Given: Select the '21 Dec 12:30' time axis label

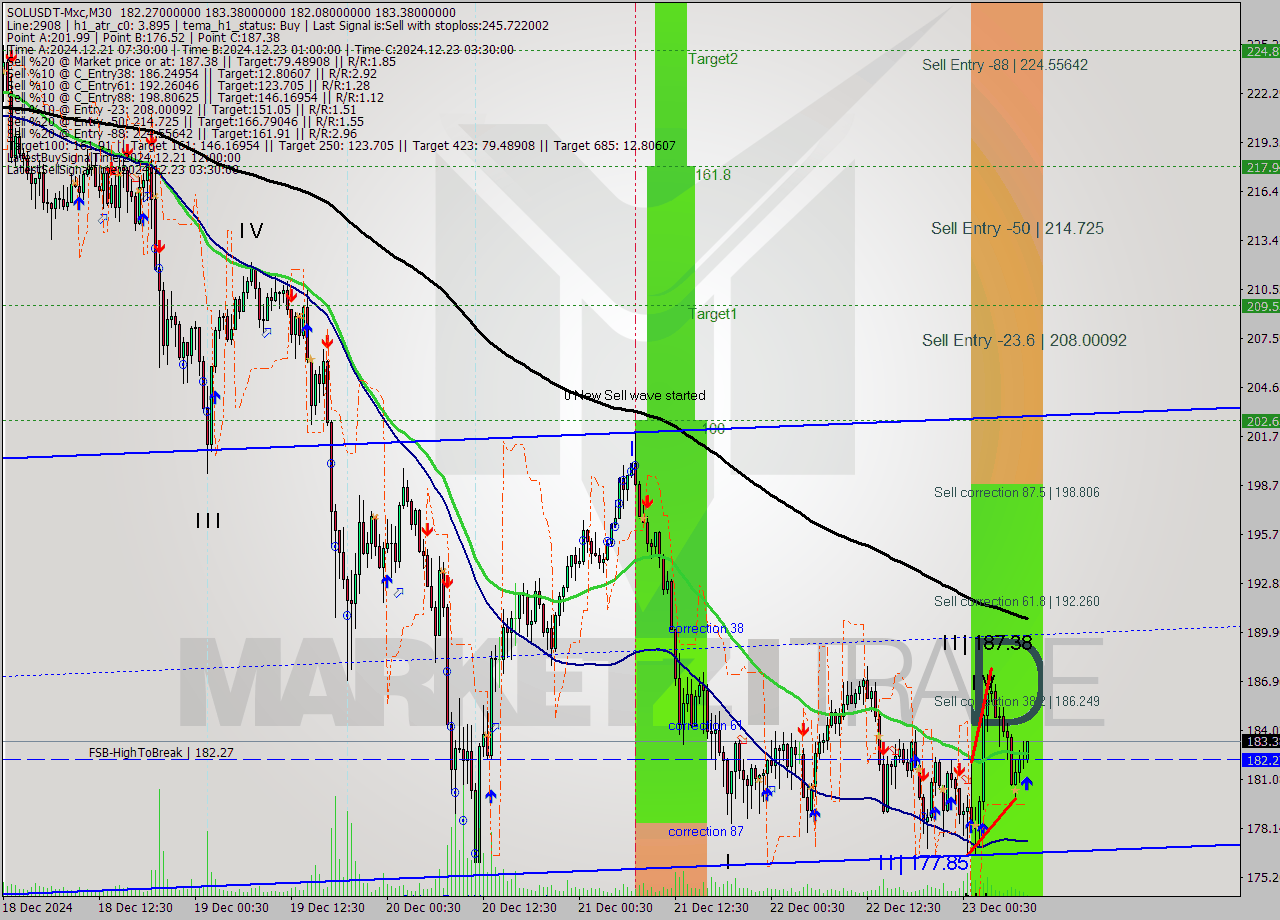Looking at the screenshot, I should [x=711, y=908].
